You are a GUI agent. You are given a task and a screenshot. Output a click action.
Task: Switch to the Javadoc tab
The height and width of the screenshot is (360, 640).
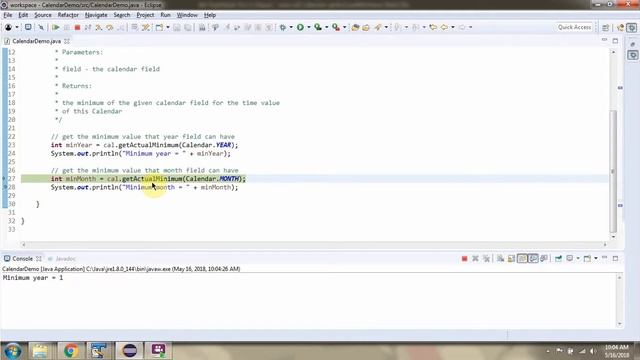[x=62, y=259]
